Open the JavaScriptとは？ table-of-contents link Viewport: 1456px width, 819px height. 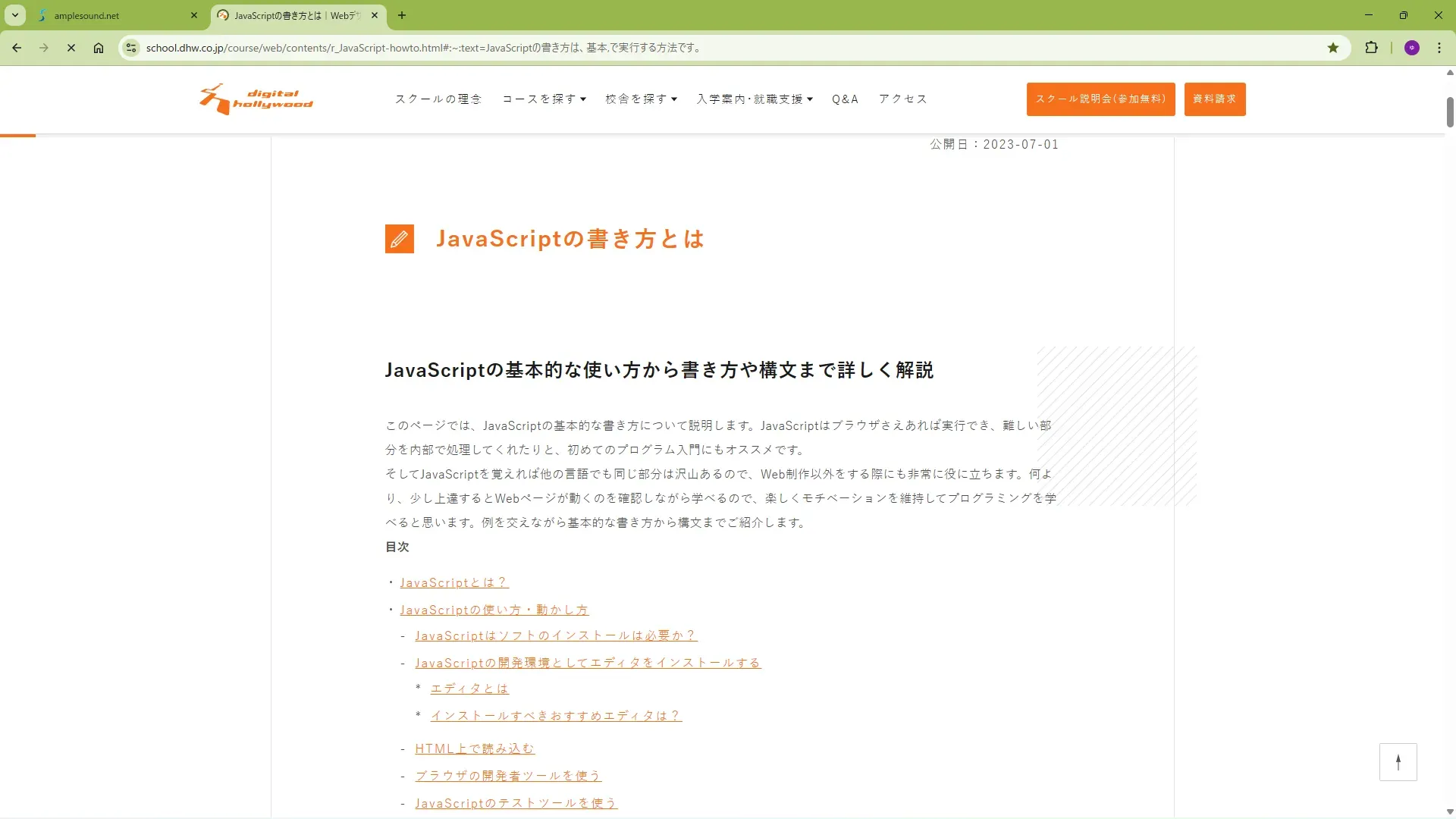[x=453, y=582]
